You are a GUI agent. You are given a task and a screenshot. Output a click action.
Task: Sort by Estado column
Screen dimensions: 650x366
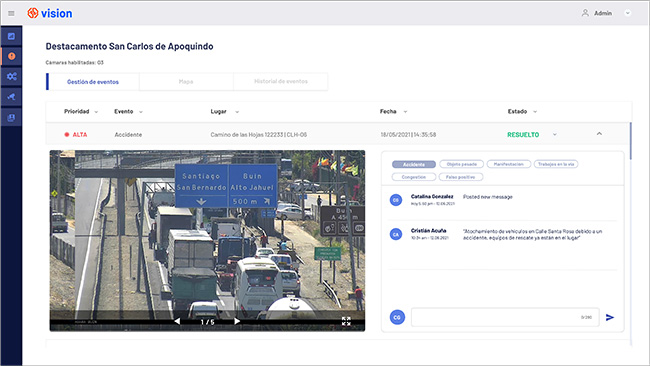point(522,111)
